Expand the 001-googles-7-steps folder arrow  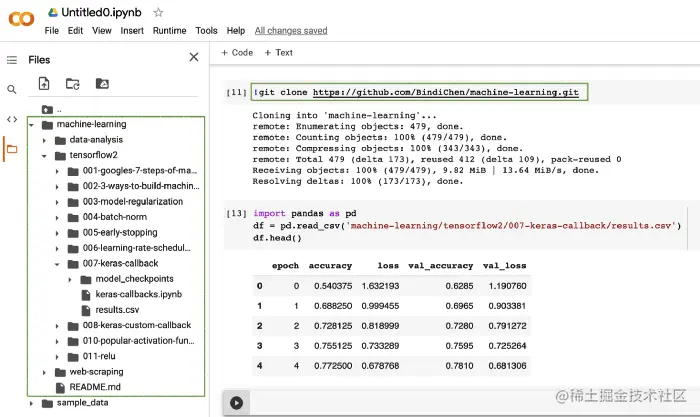pos(57,171)
